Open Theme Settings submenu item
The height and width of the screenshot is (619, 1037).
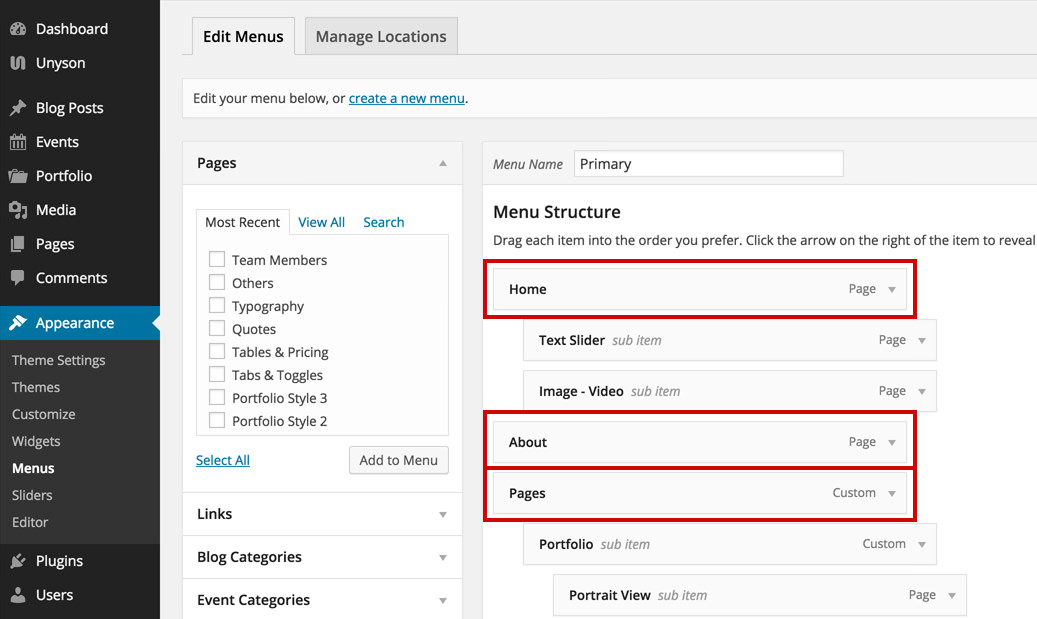coord(59,360)
